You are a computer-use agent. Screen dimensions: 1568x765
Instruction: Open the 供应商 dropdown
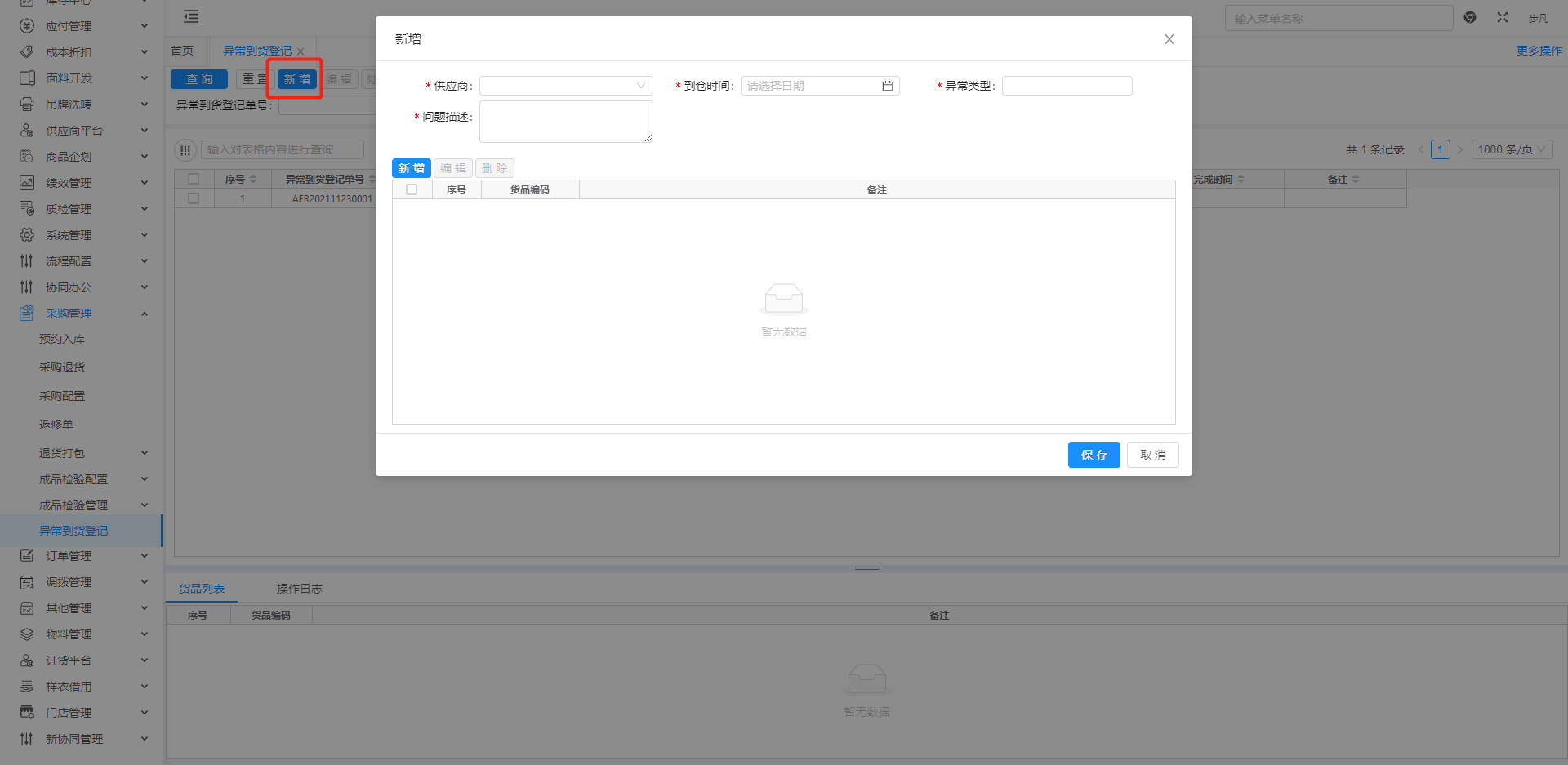[565, 86]
